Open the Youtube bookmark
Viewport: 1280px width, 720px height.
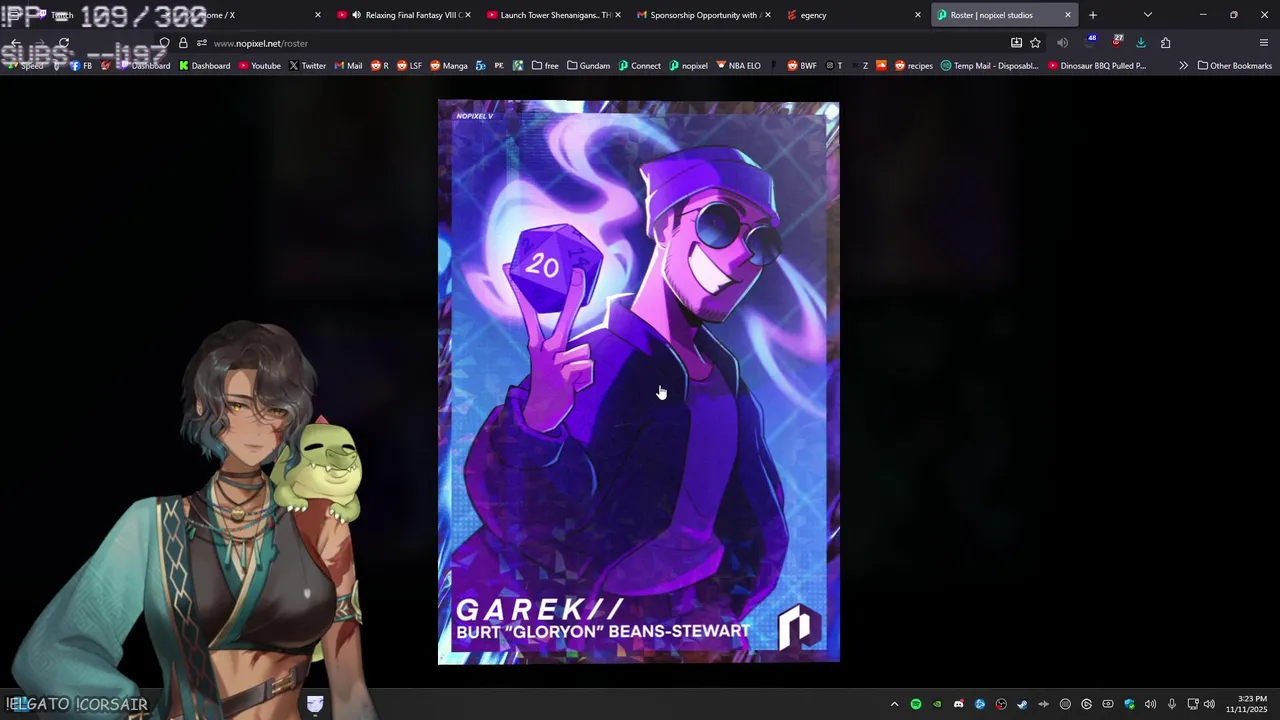pyautogui.click(x=259, y=66)
